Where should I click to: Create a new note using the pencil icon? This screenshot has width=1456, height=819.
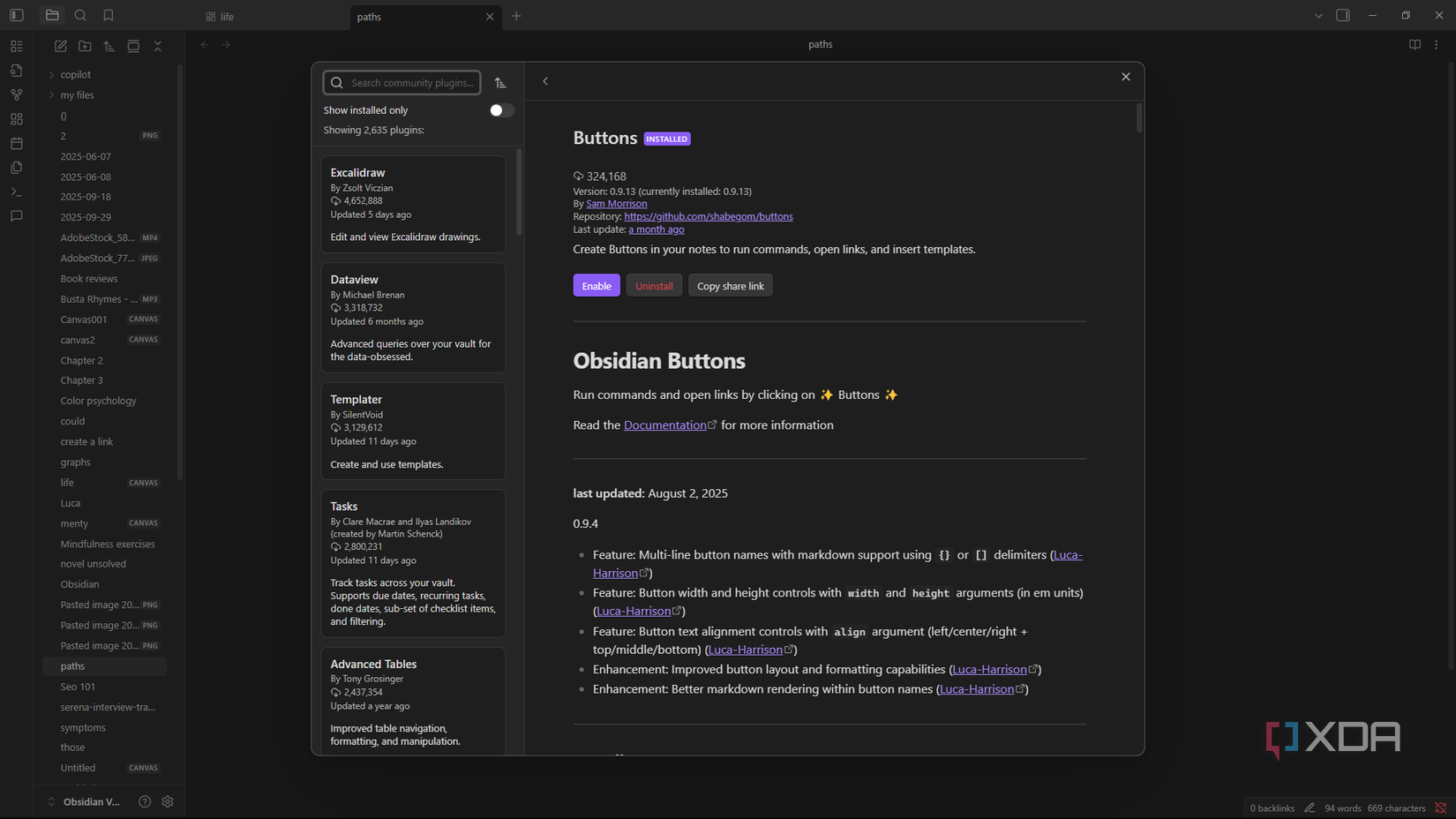60,46
